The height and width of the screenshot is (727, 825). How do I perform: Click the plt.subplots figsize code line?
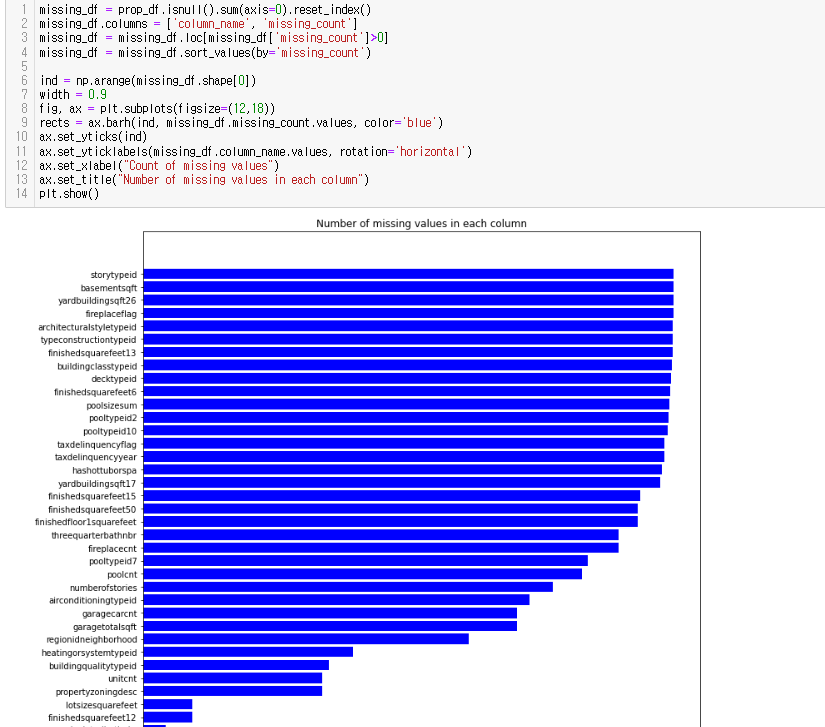(x=157, y=109)
